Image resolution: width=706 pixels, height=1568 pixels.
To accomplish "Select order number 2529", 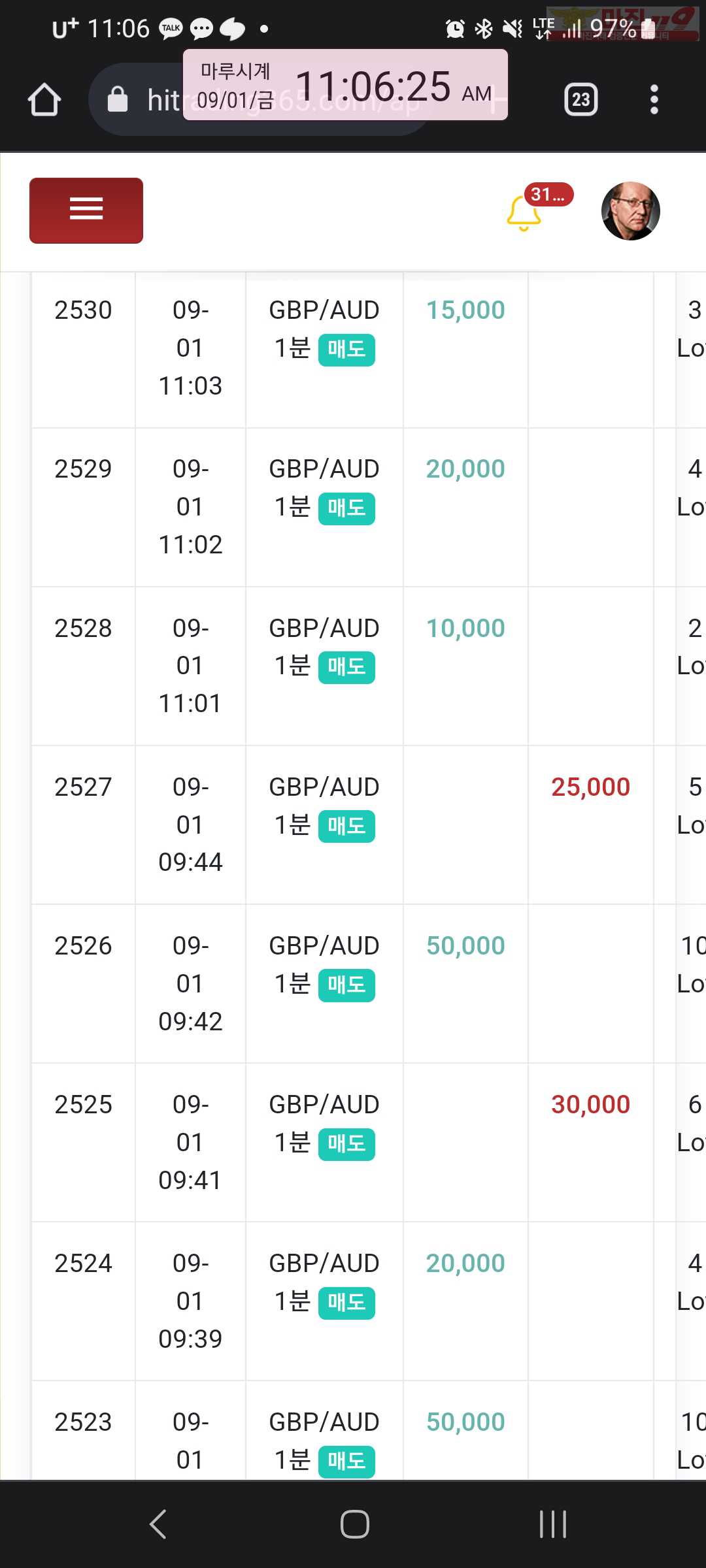I will point(83,469).
